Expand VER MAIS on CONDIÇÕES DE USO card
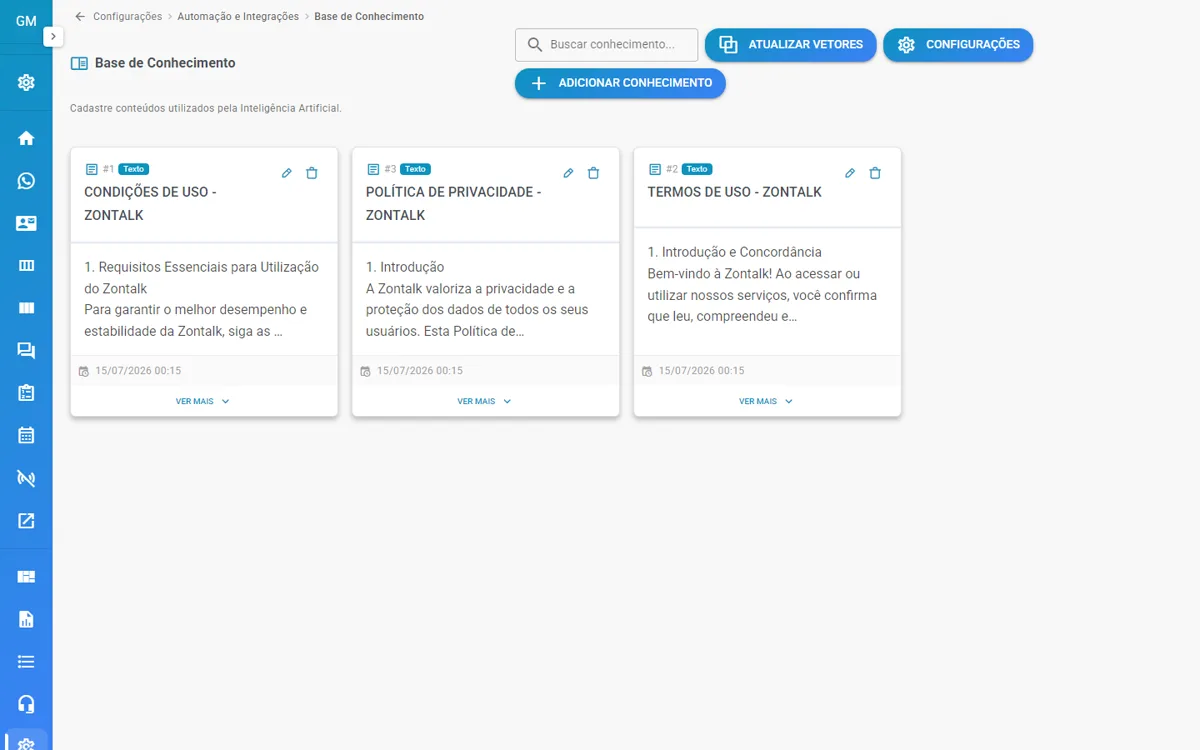Image resolution: width=1200 pixels, height=750 pixels. click(x=203, y=401)
